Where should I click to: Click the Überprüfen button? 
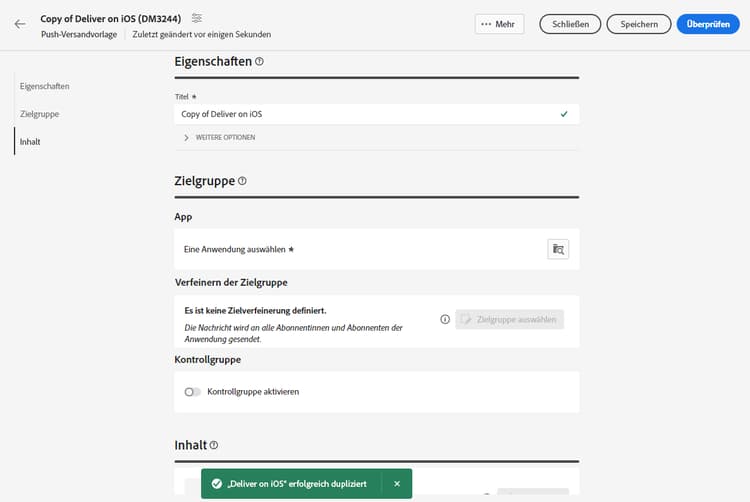(x=708, y=24)
